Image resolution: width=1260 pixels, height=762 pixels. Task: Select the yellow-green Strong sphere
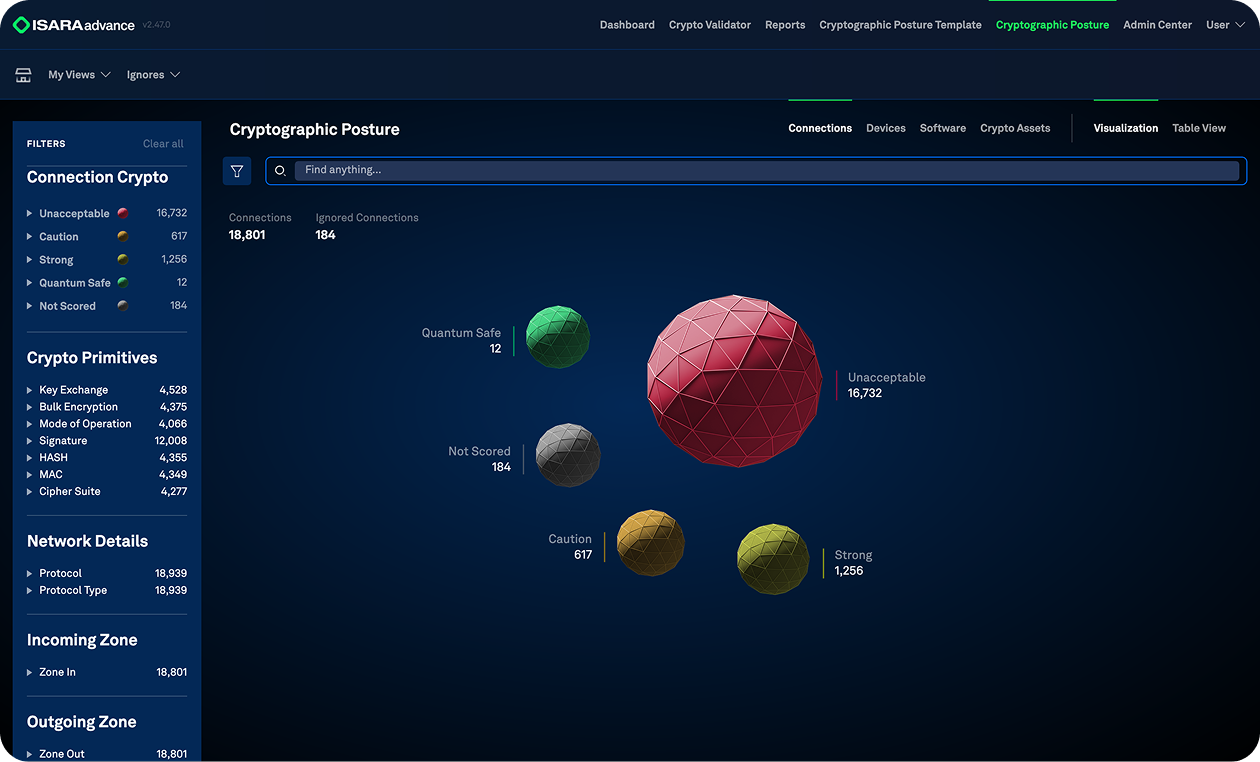[x=773, y=559]
